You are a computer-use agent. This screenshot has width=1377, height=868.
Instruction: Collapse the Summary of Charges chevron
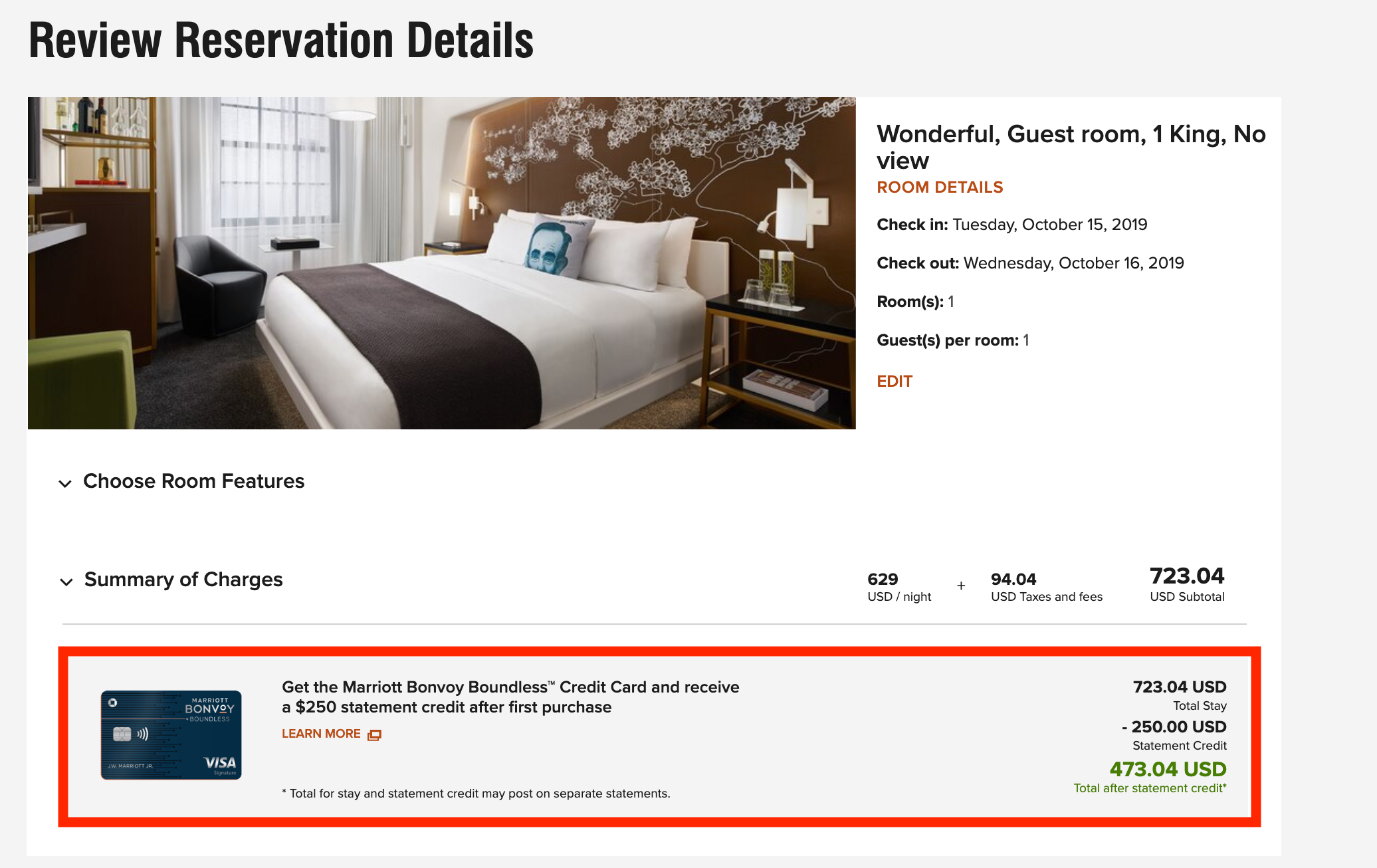66,582
